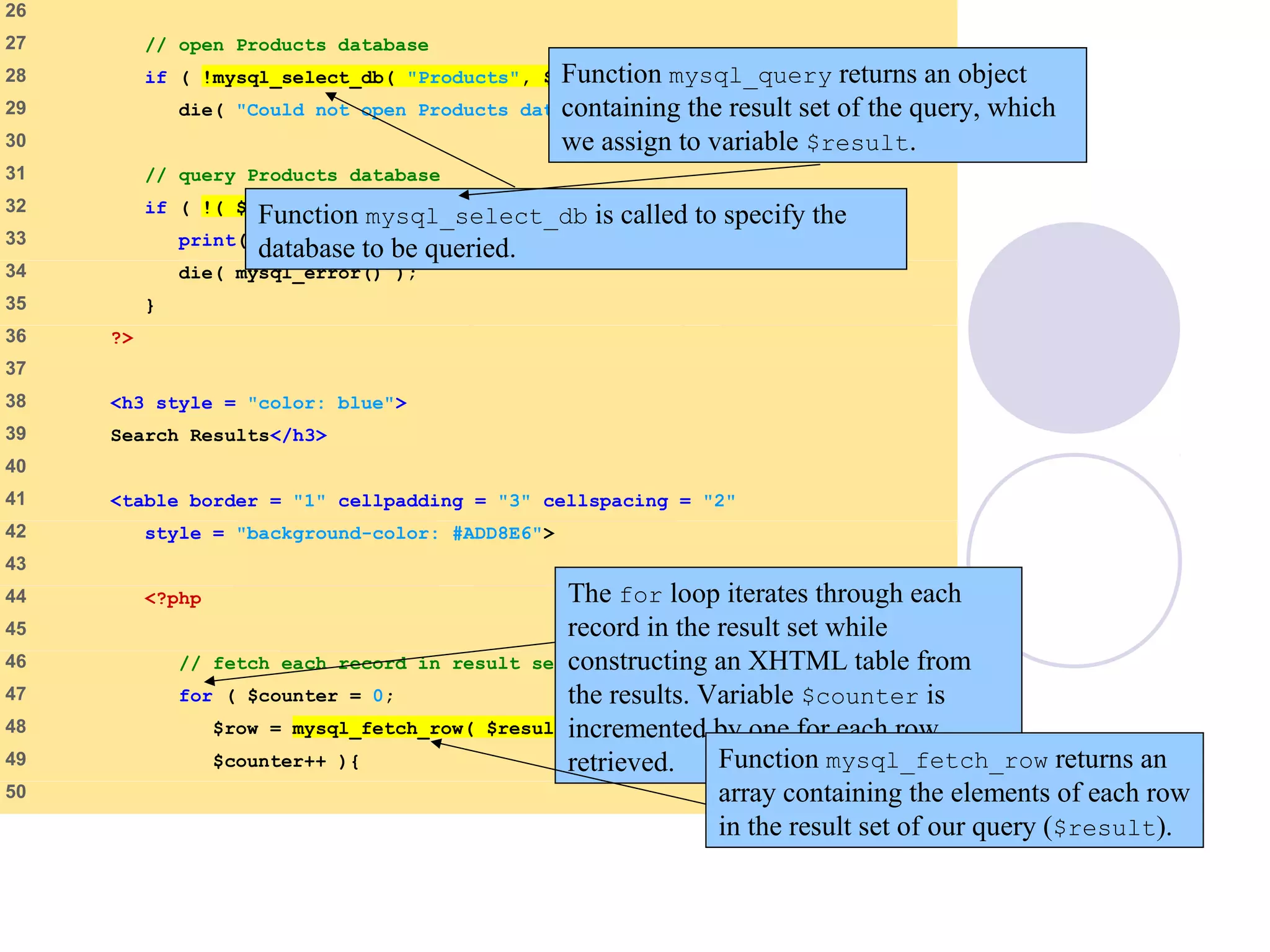Click line number 40
Image resolution: width=1270 pixels, height=952 pixels.
pyautogui.click(x=16, y=466)
